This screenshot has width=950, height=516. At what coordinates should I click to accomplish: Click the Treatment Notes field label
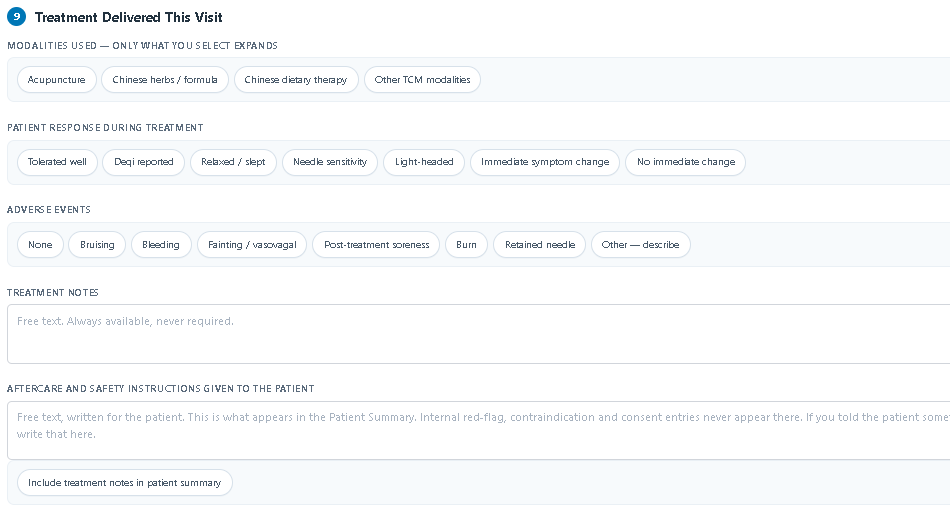point(53,293)
